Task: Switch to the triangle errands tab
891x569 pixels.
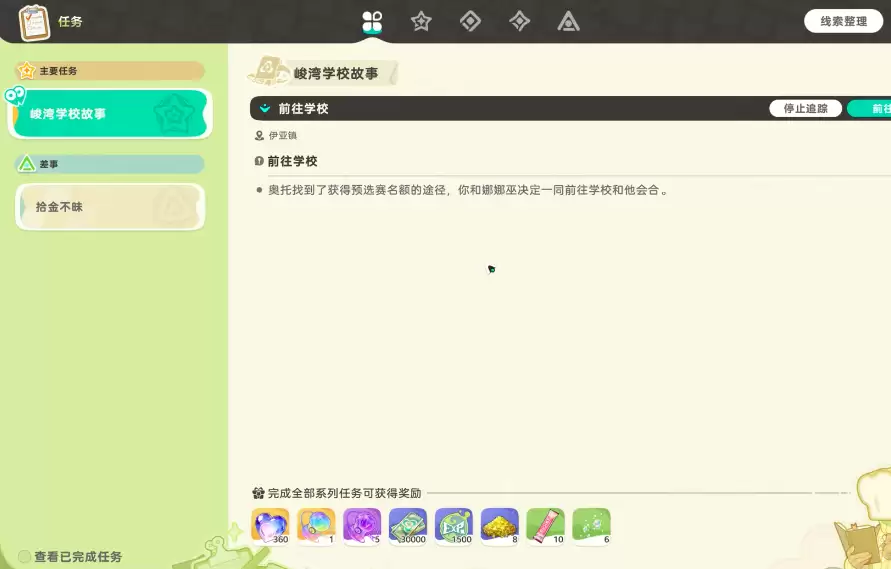Action: tap(568, 22)
